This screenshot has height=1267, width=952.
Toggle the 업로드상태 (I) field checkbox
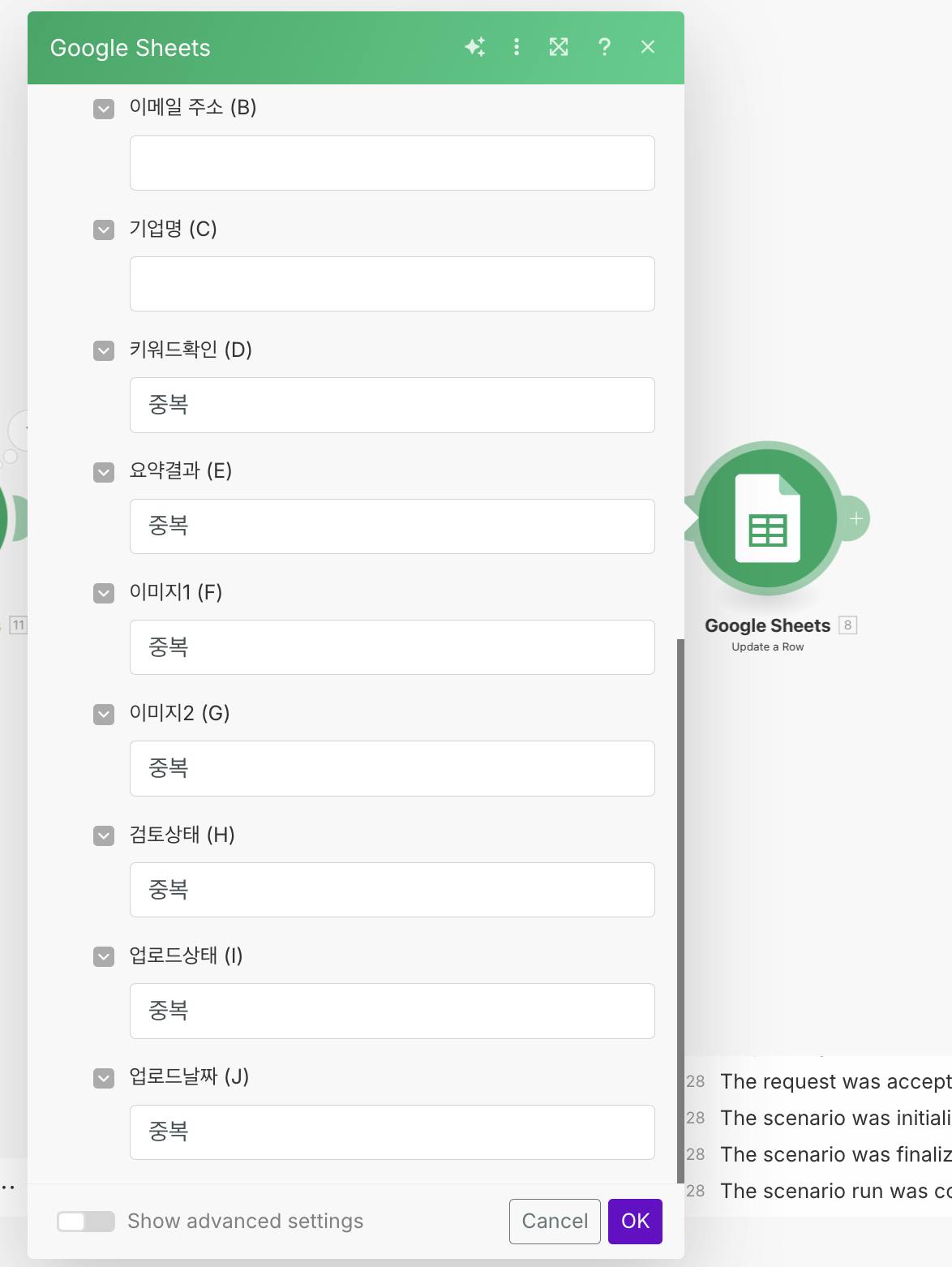pos(104,957)
